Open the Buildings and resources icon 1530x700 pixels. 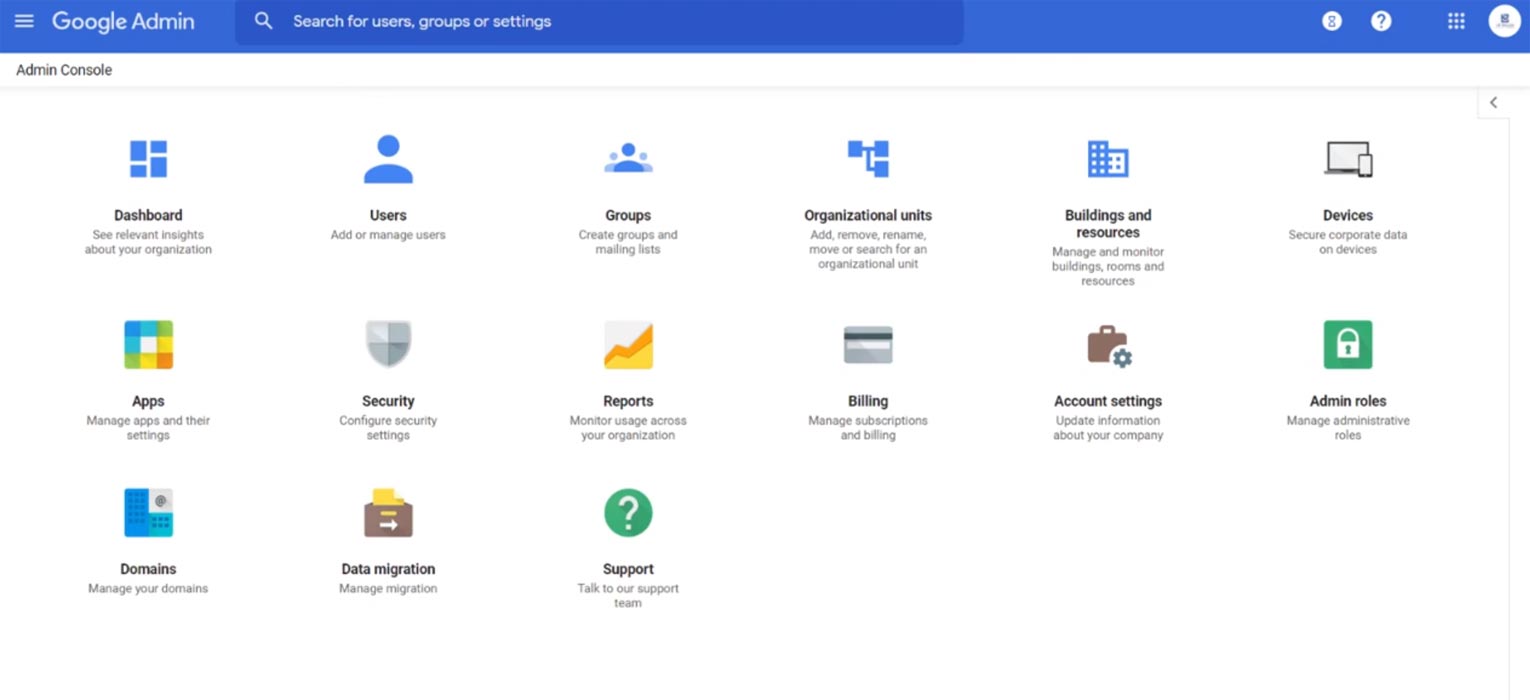pyautogui.click(x=1108, y=159)
